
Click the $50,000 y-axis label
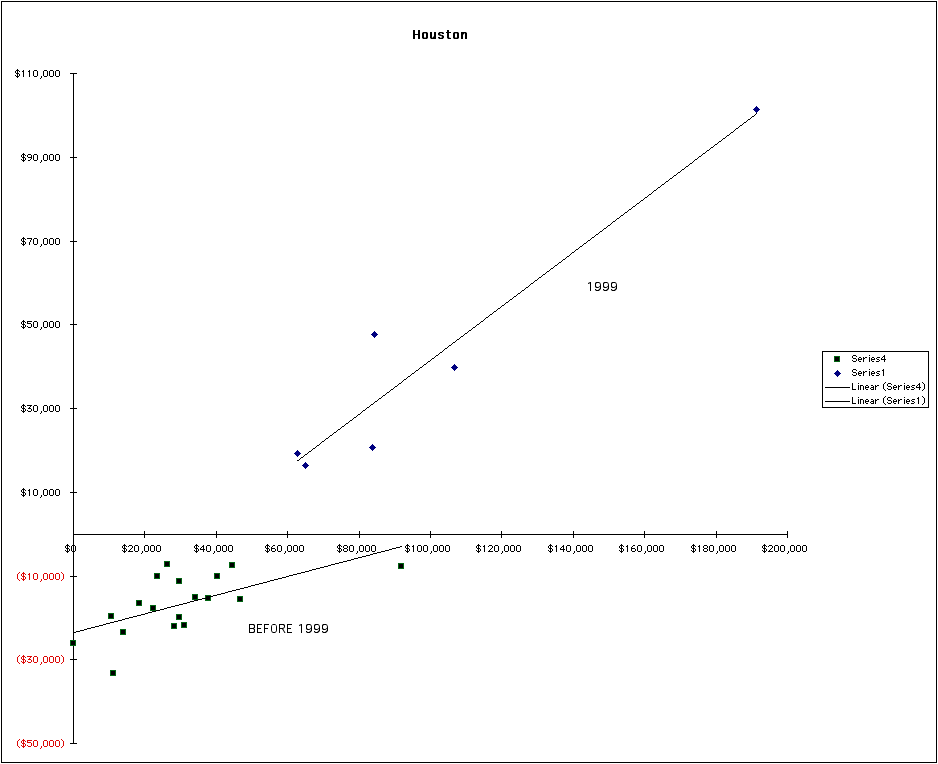pyautogui.click(x=41, y=325)
